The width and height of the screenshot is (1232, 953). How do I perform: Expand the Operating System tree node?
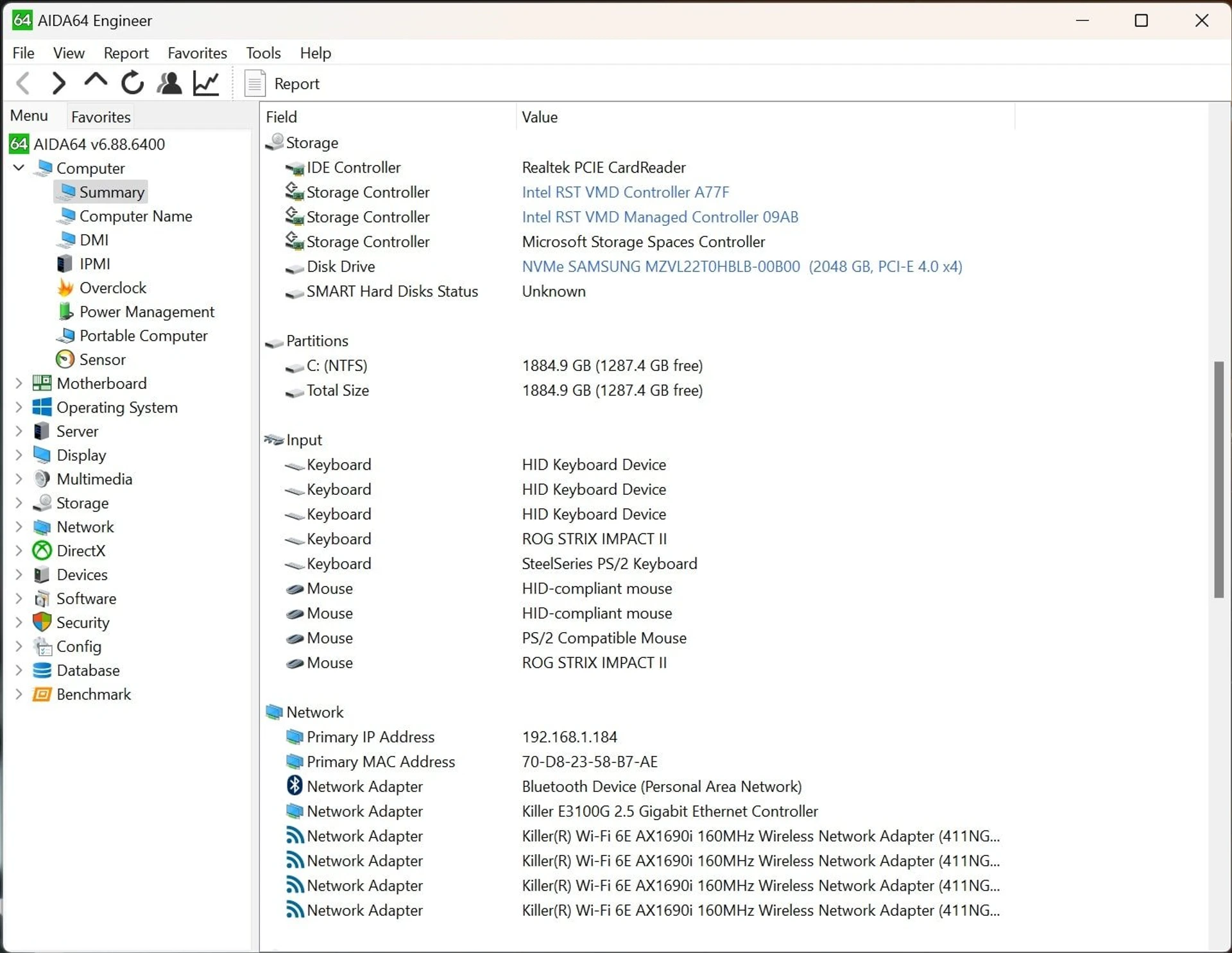pyautogui.click(x=19, y=407)
